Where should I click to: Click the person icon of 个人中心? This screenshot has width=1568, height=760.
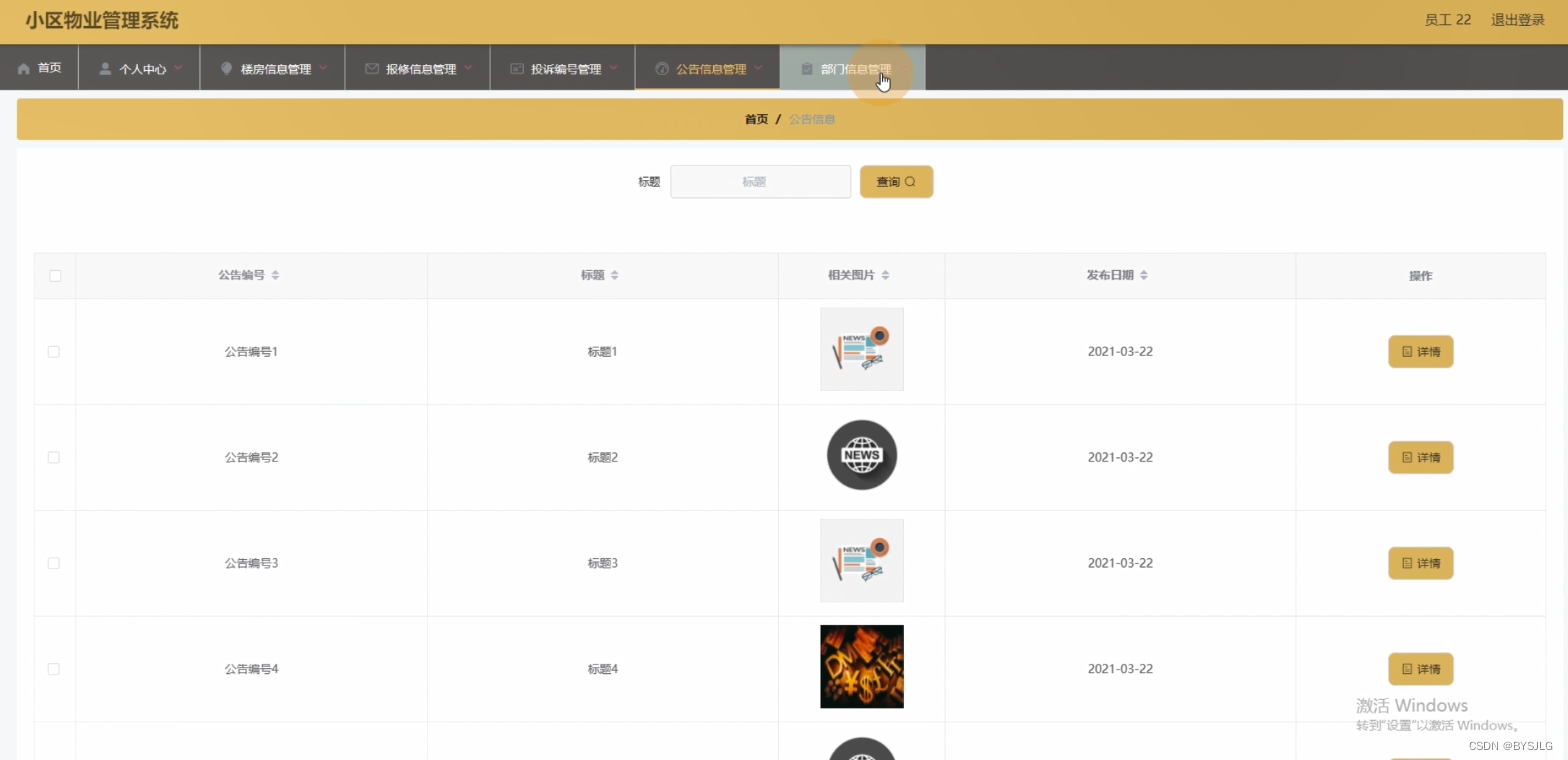coord(105,69)
